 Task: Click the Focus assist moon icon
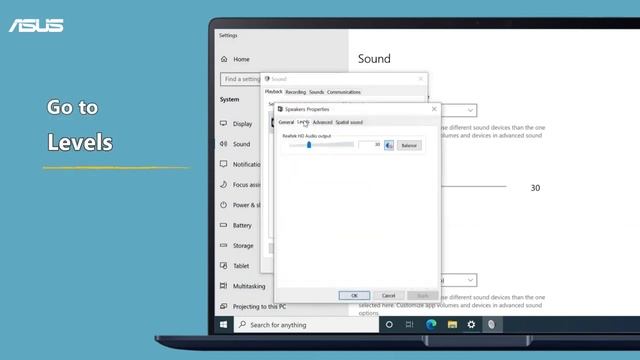[x=223, y=184]
